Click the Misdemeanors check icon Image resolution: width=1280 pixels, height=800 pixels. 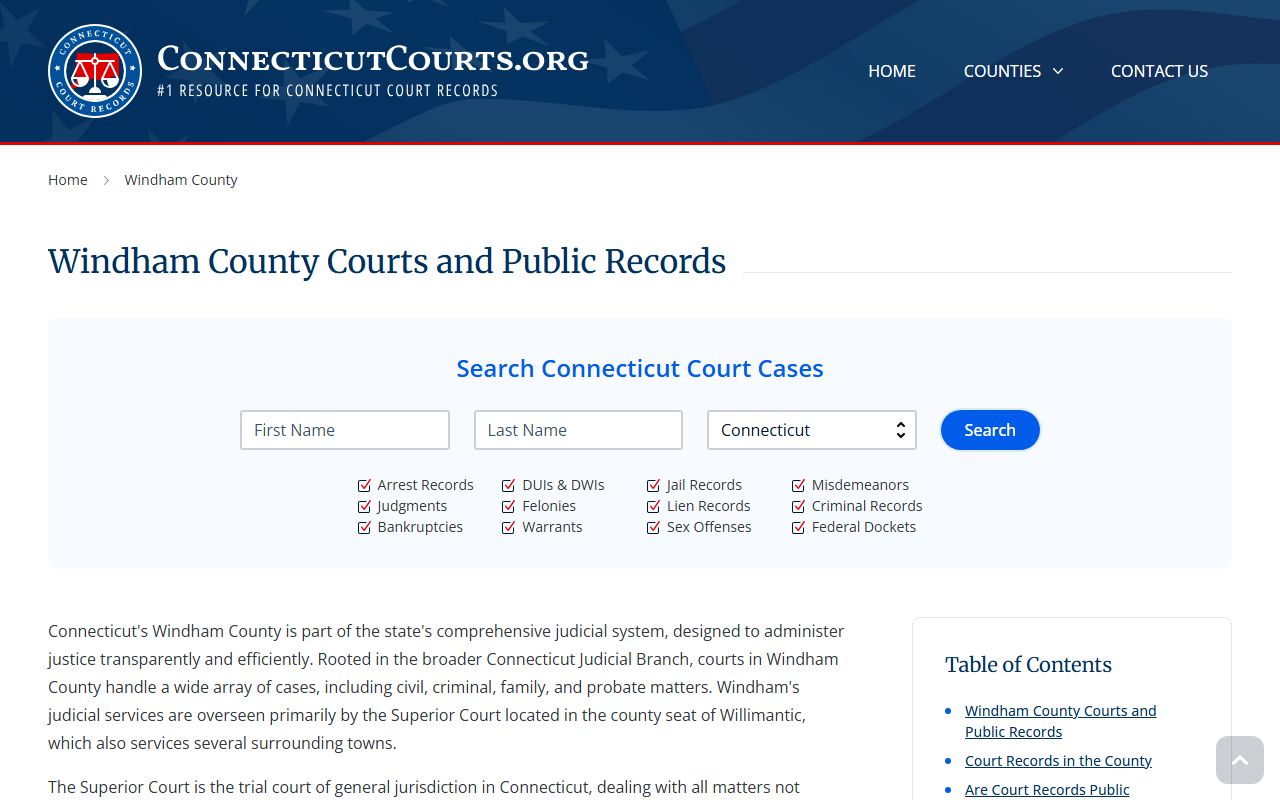point(798,485)
